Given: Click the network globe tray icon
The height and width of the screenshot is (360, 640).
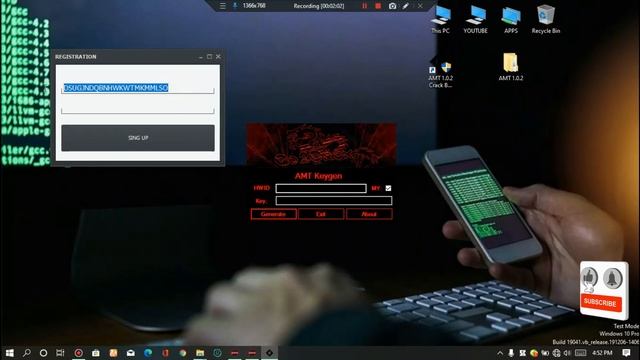Looking at the screenshot, I should (556, 353).
